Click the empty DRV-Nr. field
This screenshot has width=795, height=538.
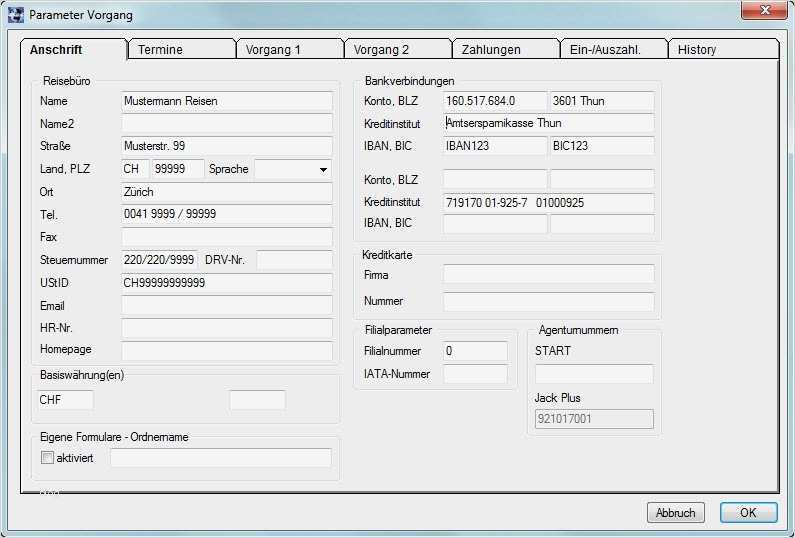pyautogui.click(x=295, y=260)
